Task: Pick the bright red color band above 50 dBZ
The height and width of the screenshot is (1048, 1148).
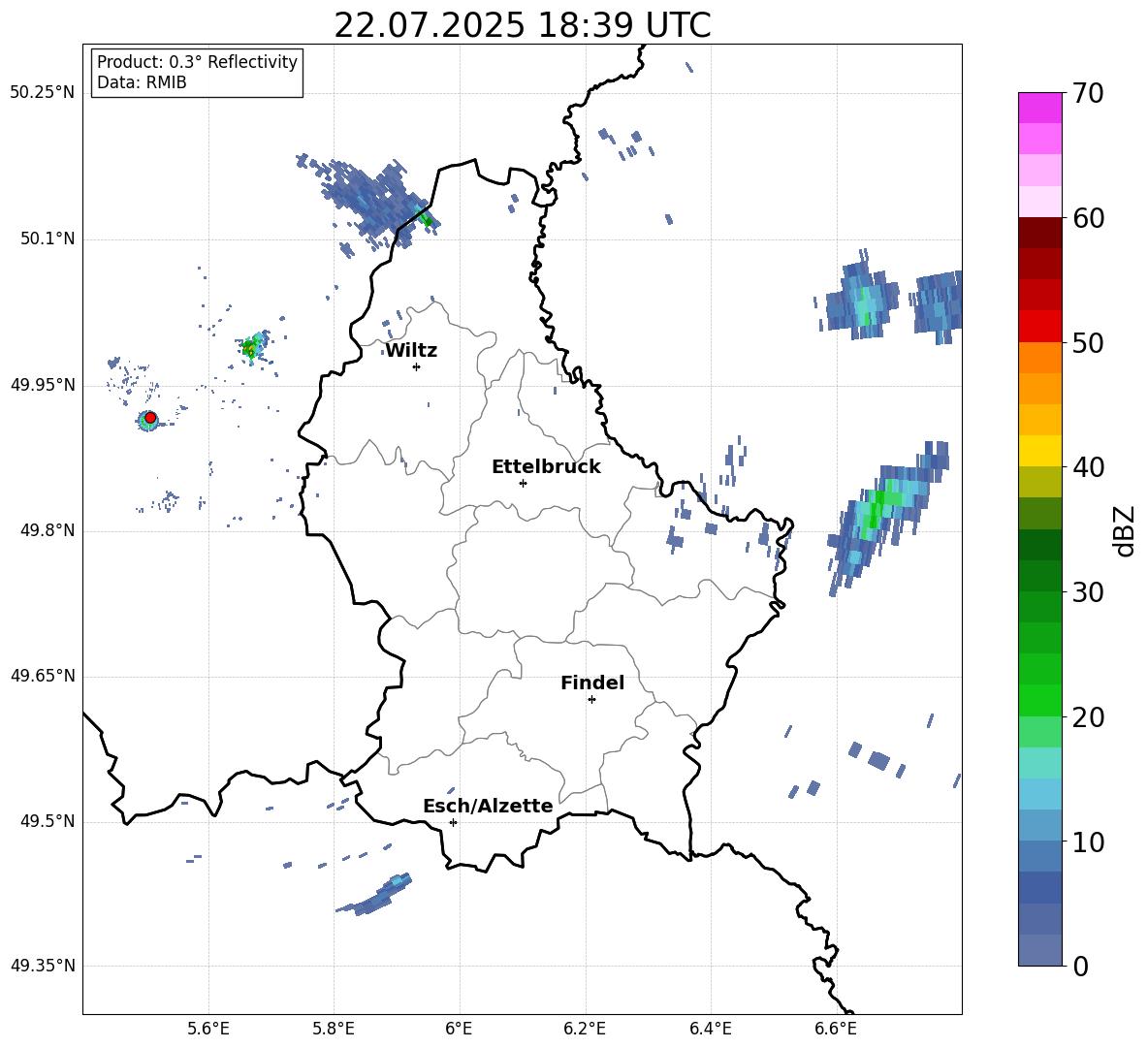Action: pyautogui.click(x=1040, y=327)
